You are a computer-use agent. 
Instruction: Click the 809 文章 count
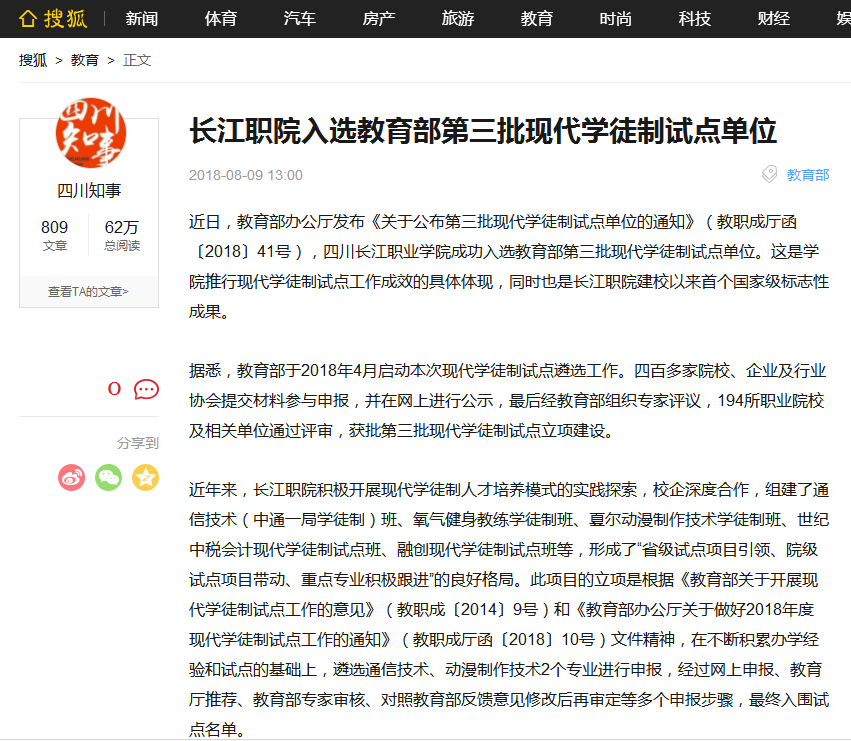click(54, 235)
